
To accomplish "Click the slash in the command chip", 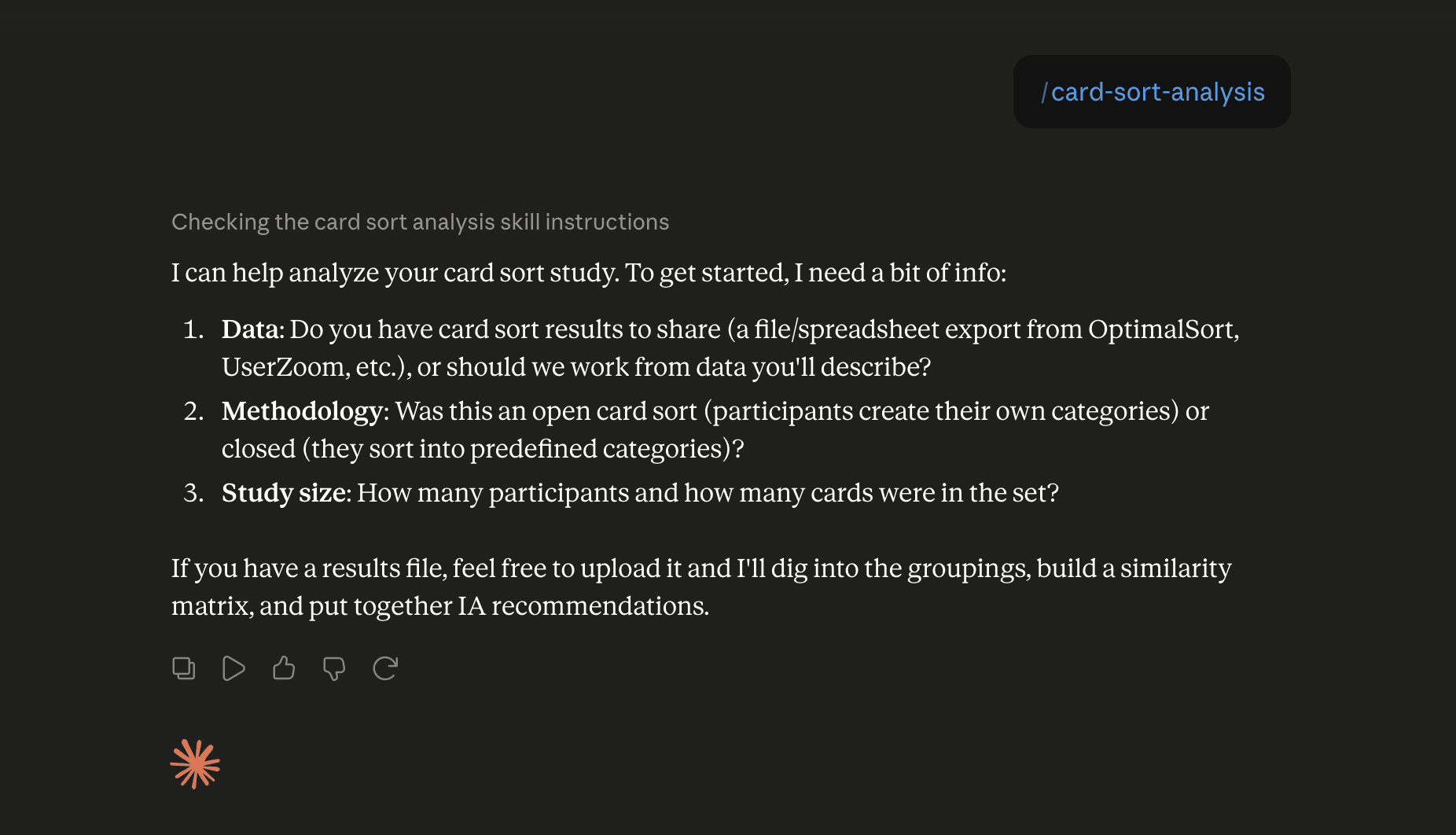I will pos(1044,92).
